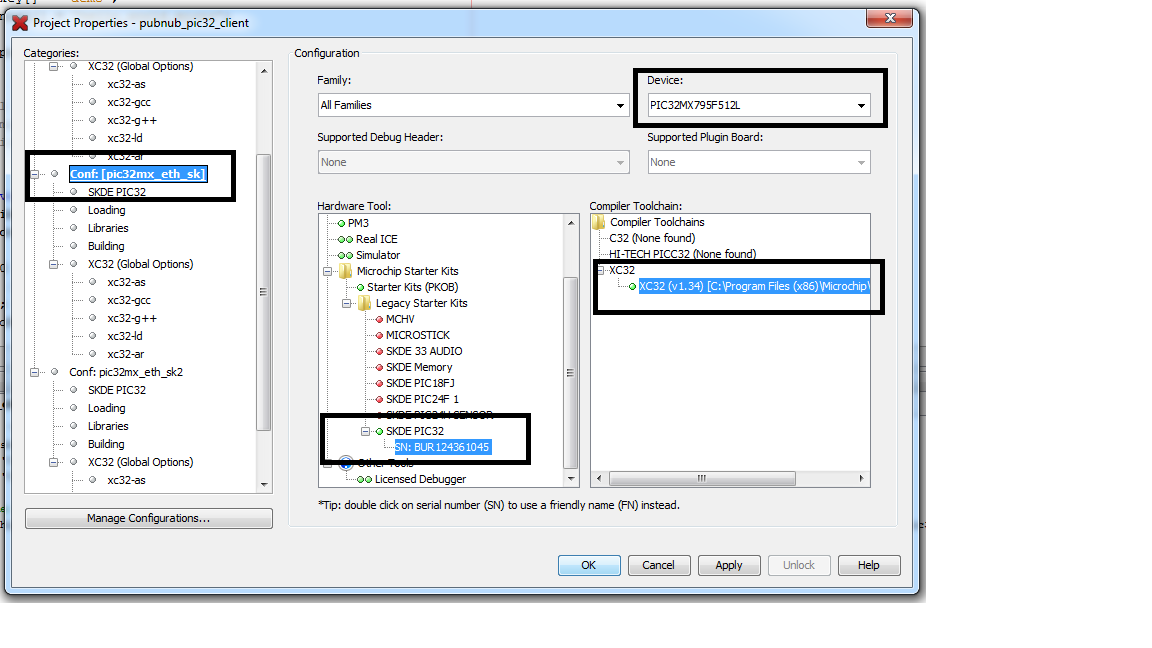Click the Apply button
The height and width of the screenshot is (648, 1152).
click(728, 565)
